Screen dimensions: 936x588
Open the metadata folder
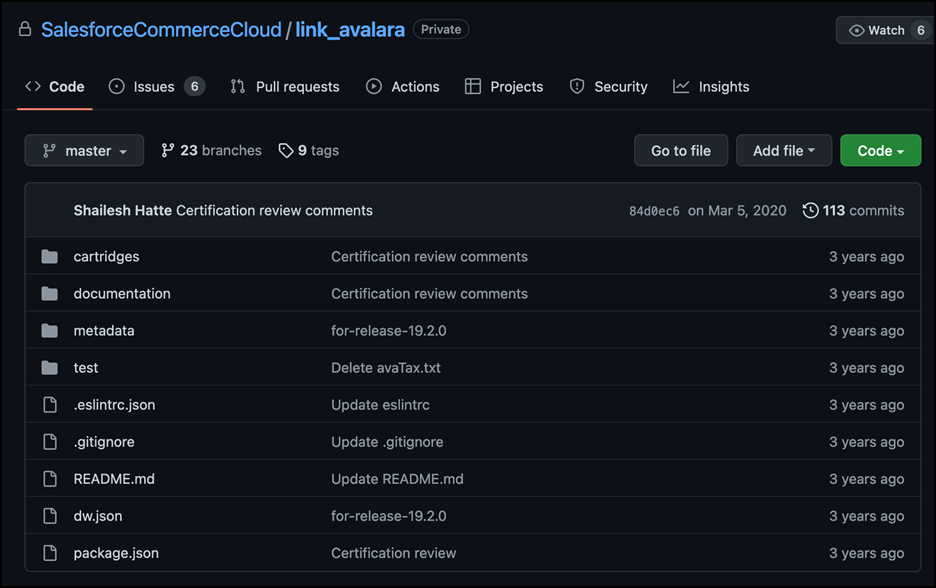click(x=104, y=331)
